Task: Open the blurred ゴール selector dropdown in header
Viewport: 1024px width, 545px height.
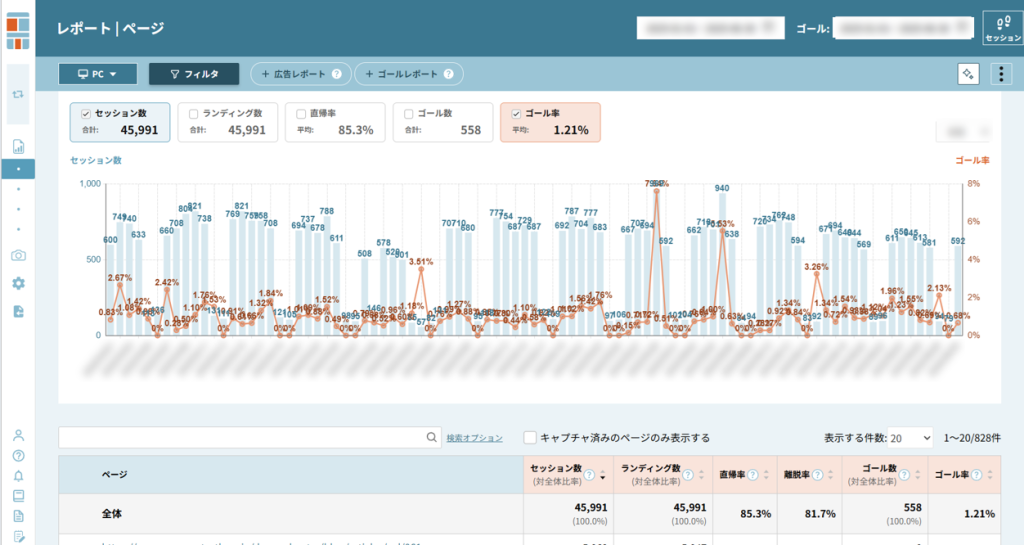Action: (904, 28)
